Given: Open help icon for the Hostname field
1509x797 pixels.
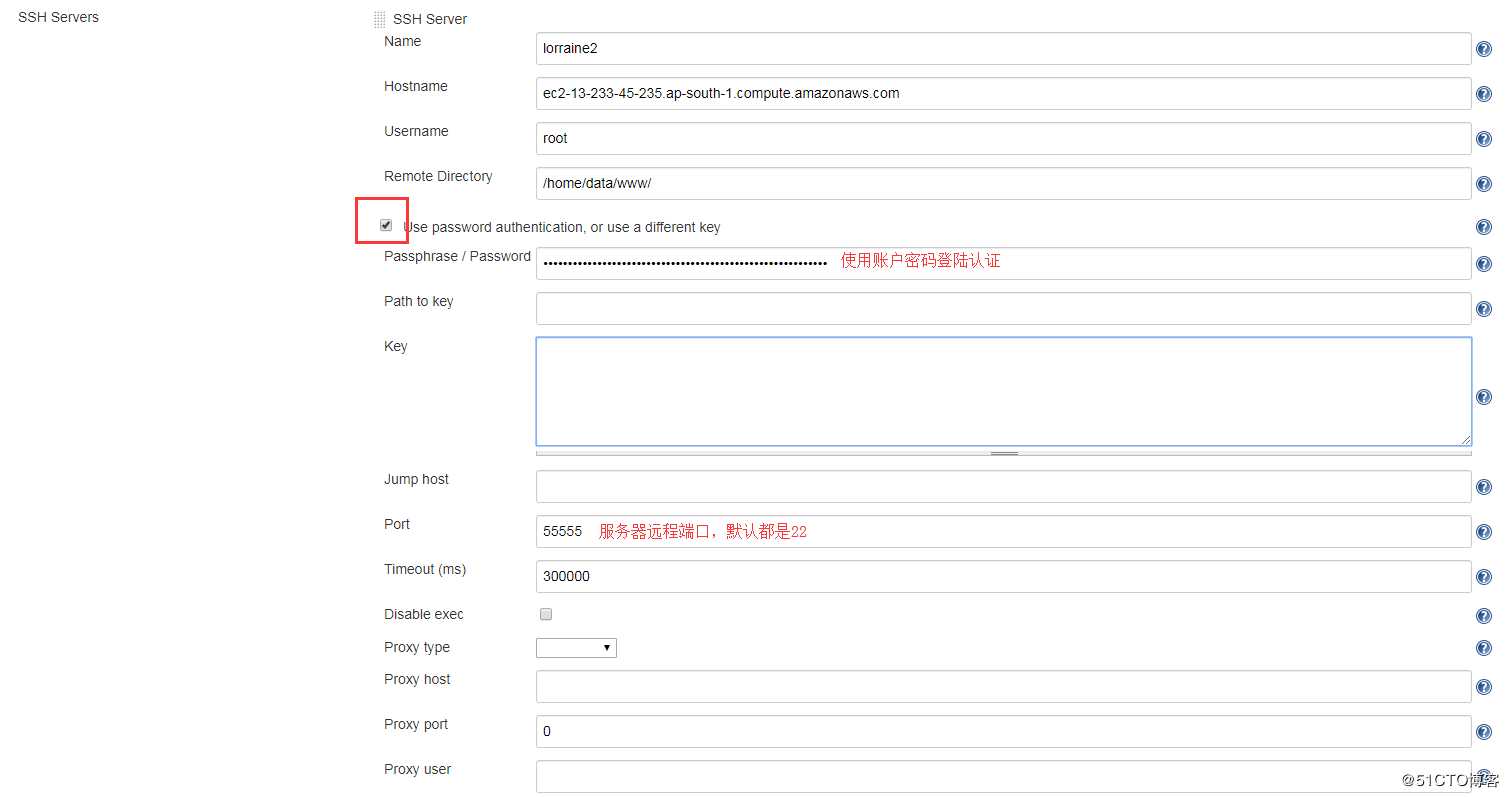Looking at the screenshot, I should pos(1484,94).
